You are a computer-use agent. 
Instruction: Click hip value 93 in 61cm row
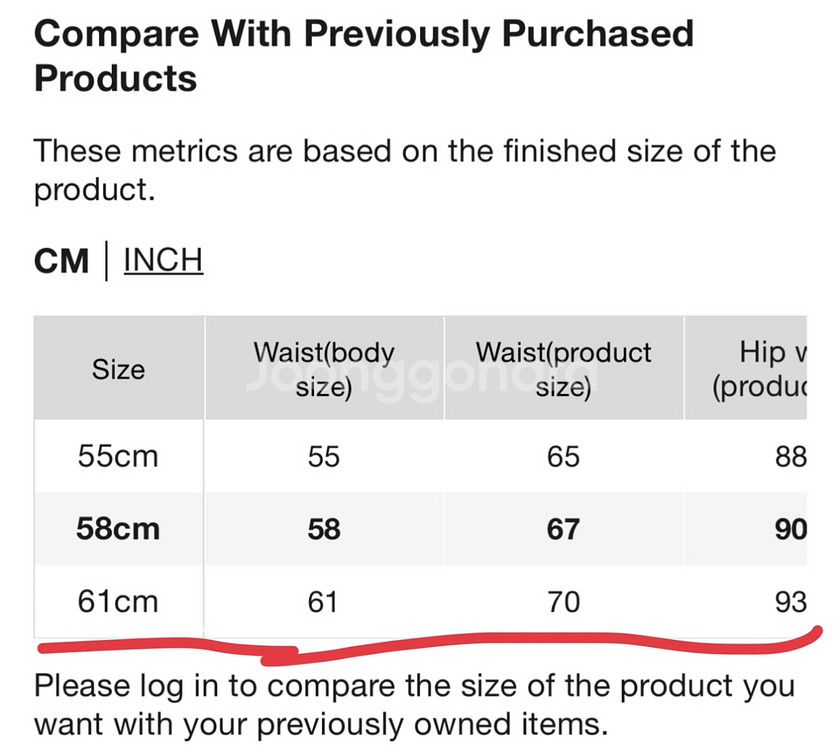(791, 602)
